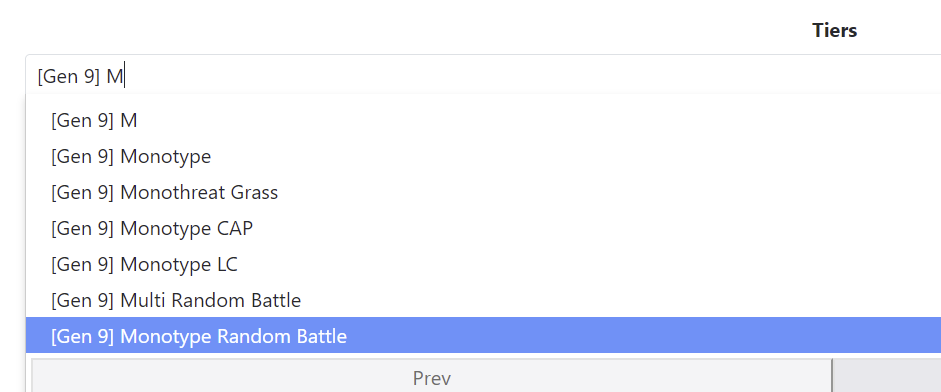Viewport: 941px width, 392px height.
Task: Pick the [Gen 9] Monothreat Grass tier
Action: 483,193
